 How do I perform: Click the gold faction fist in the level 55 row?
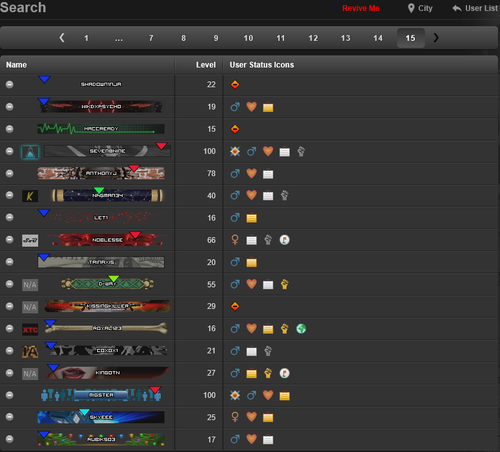[x=284, y=284]
